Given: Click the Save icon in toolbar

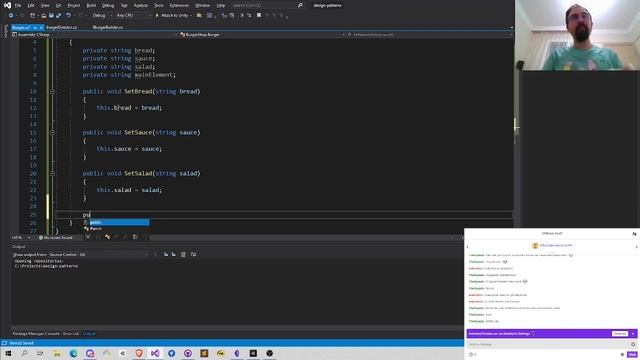Looking at the screenshot, I should [x=51, y=16].
